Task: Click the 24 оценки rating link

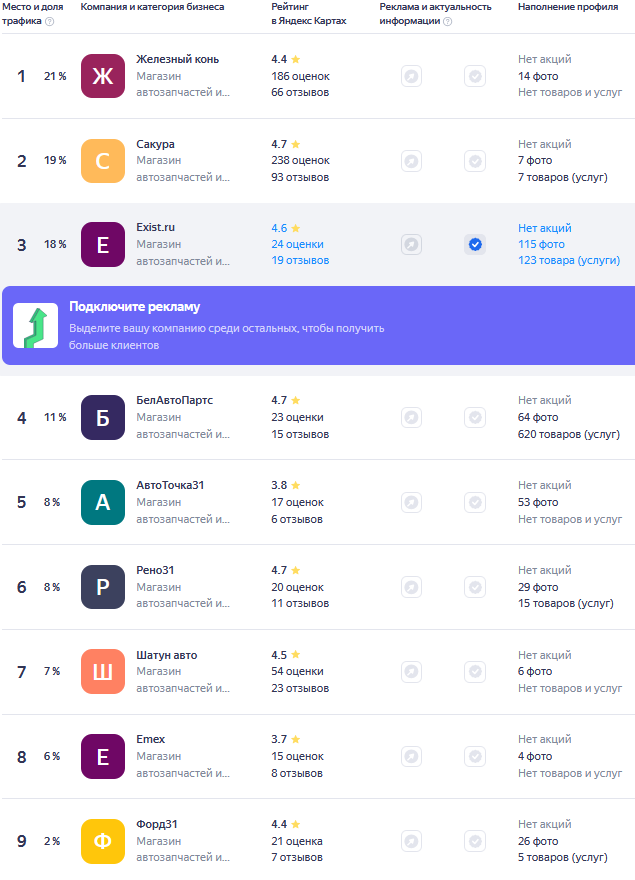Action: (300, 244)
